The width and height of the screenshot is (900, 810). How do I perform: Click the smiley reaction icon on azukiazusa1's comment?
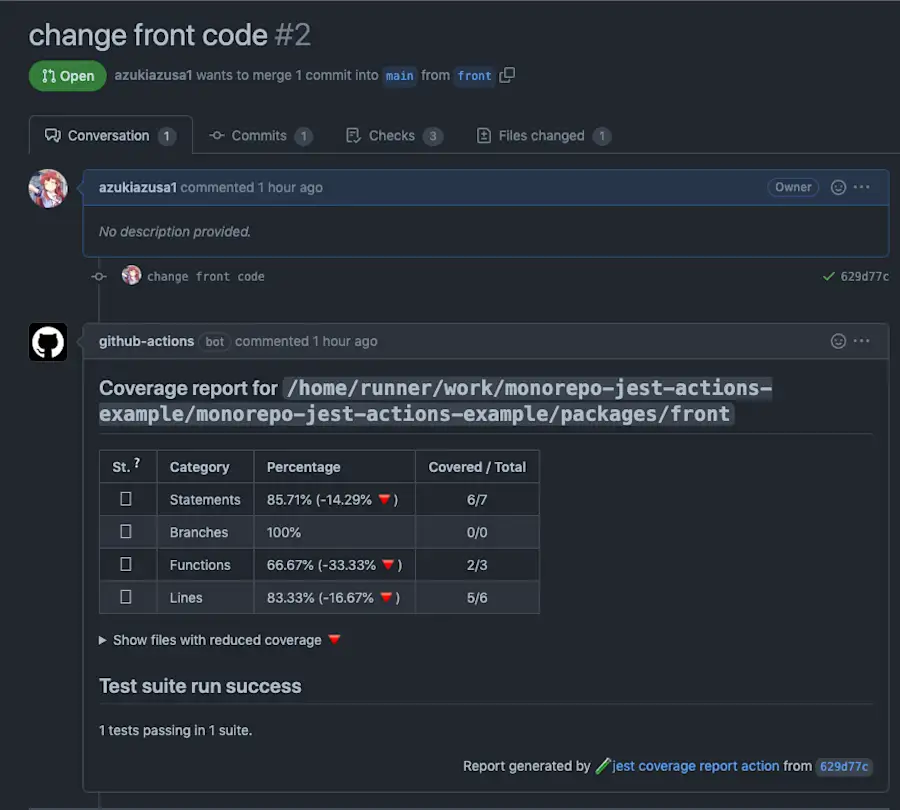[x=837, y=187]
